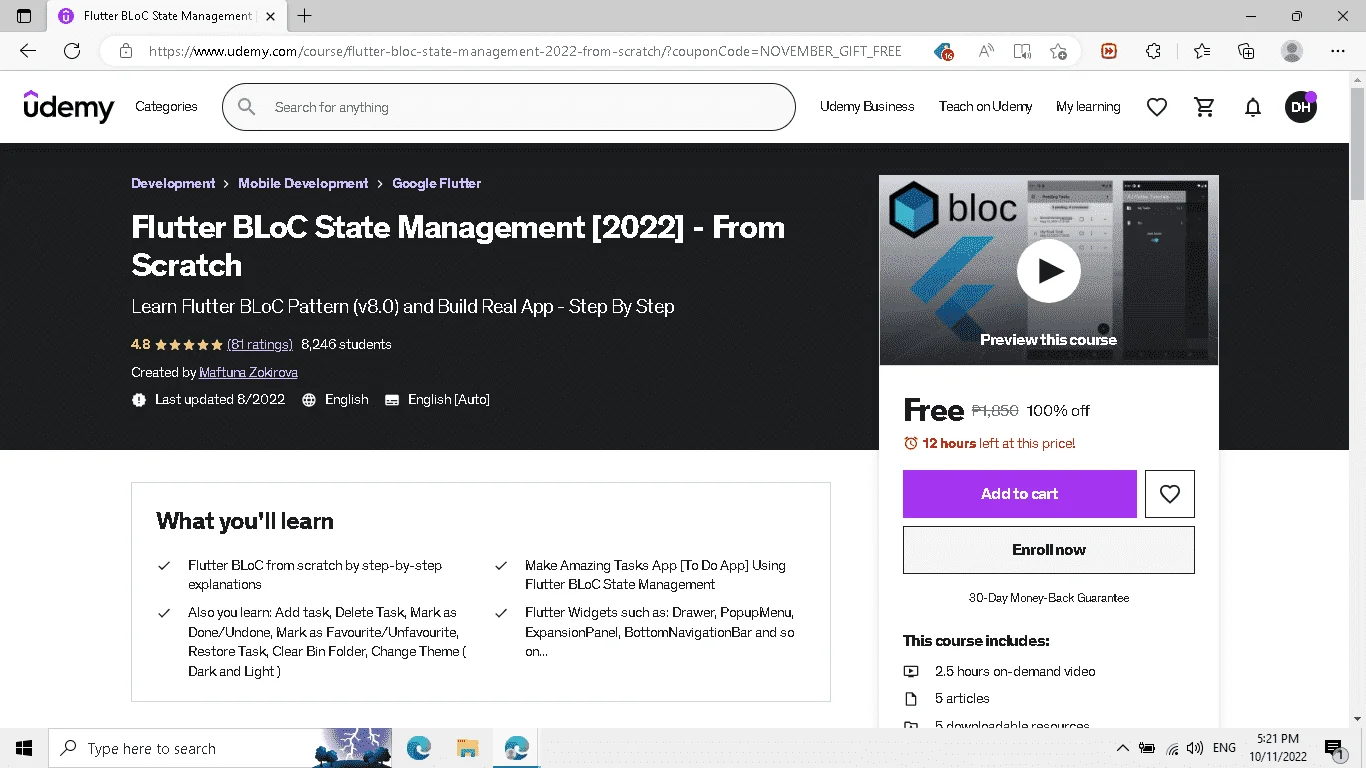Open a new browser tab

tap(305, 16)
